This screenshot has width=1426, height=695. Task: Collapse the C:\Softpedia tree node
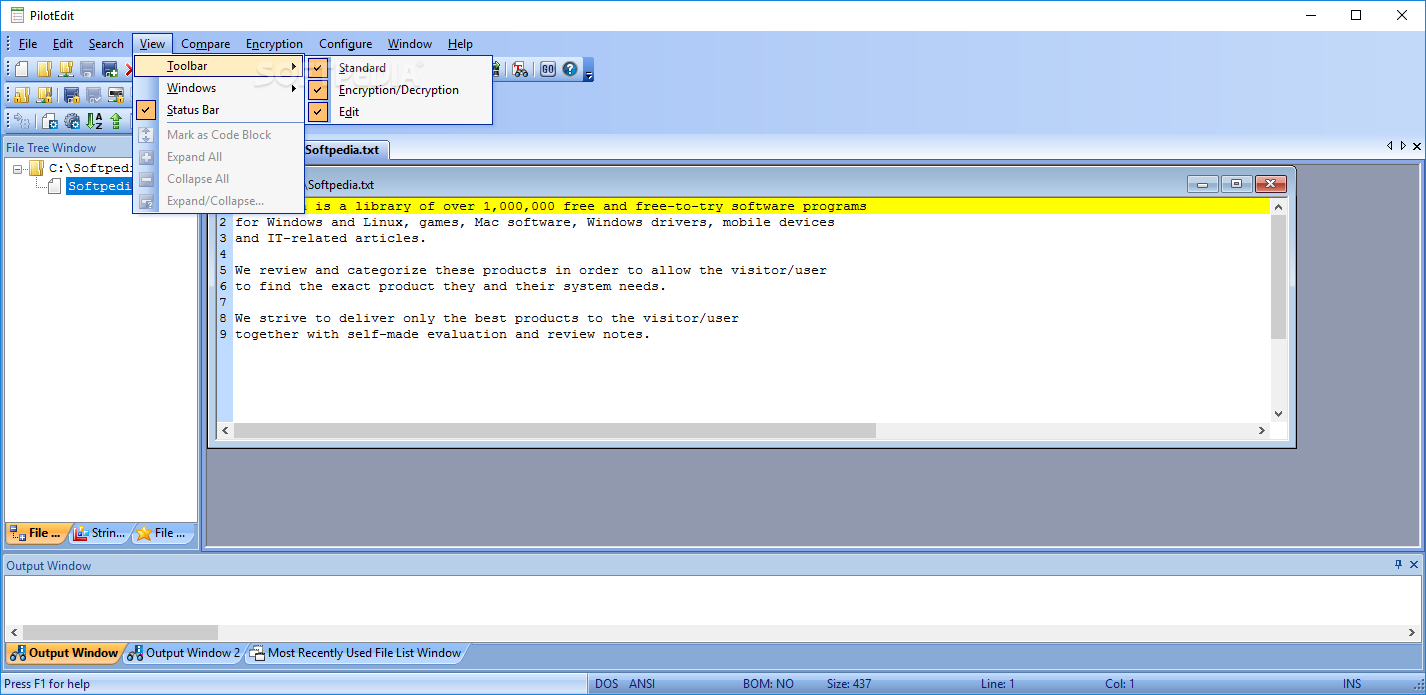(18, 169)
